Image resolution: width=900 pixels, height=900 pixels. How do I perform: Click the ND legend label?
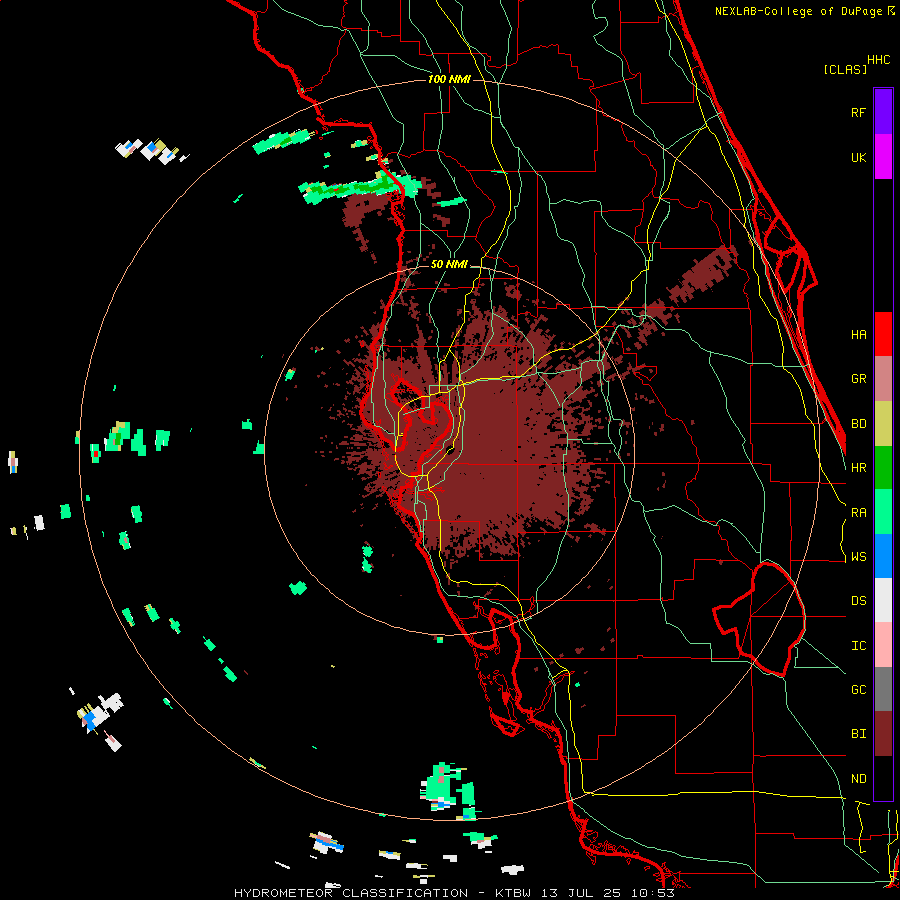point(858,779)
